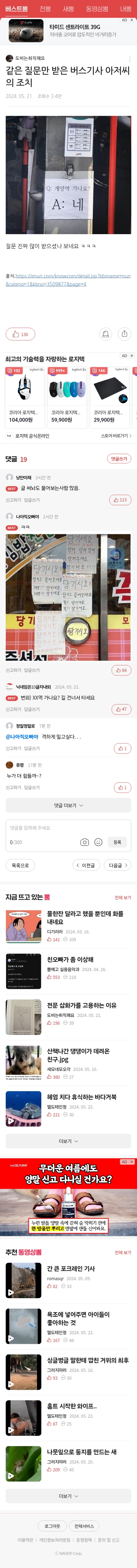Click the comment input field
This screenshot has height=1568, width=137.
point(68,828)
